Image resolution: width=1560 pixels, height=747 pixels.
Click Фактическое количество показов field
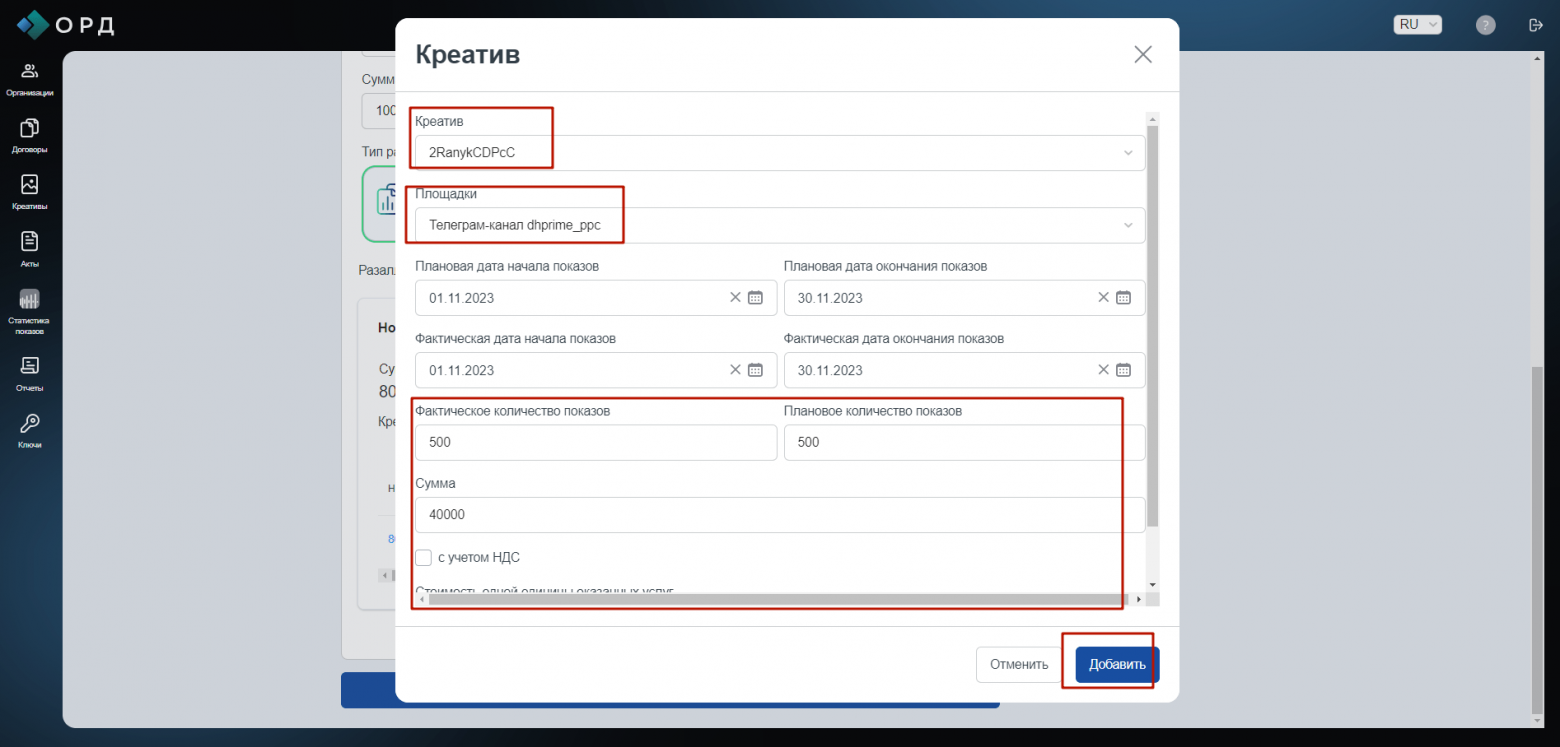click(596, 442)
